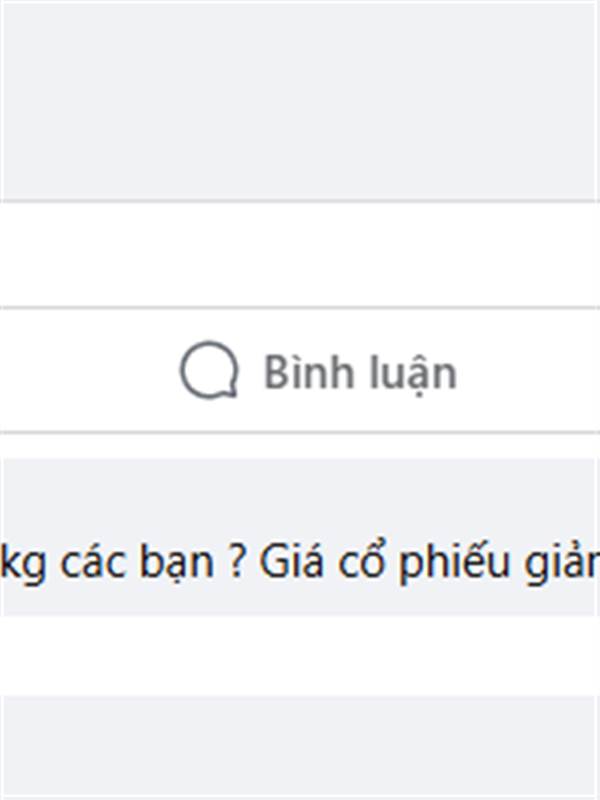Click the white gap between the lower comment bubbles
The height and width of the screenshot is (800, 600).
[x=300, y=655]
